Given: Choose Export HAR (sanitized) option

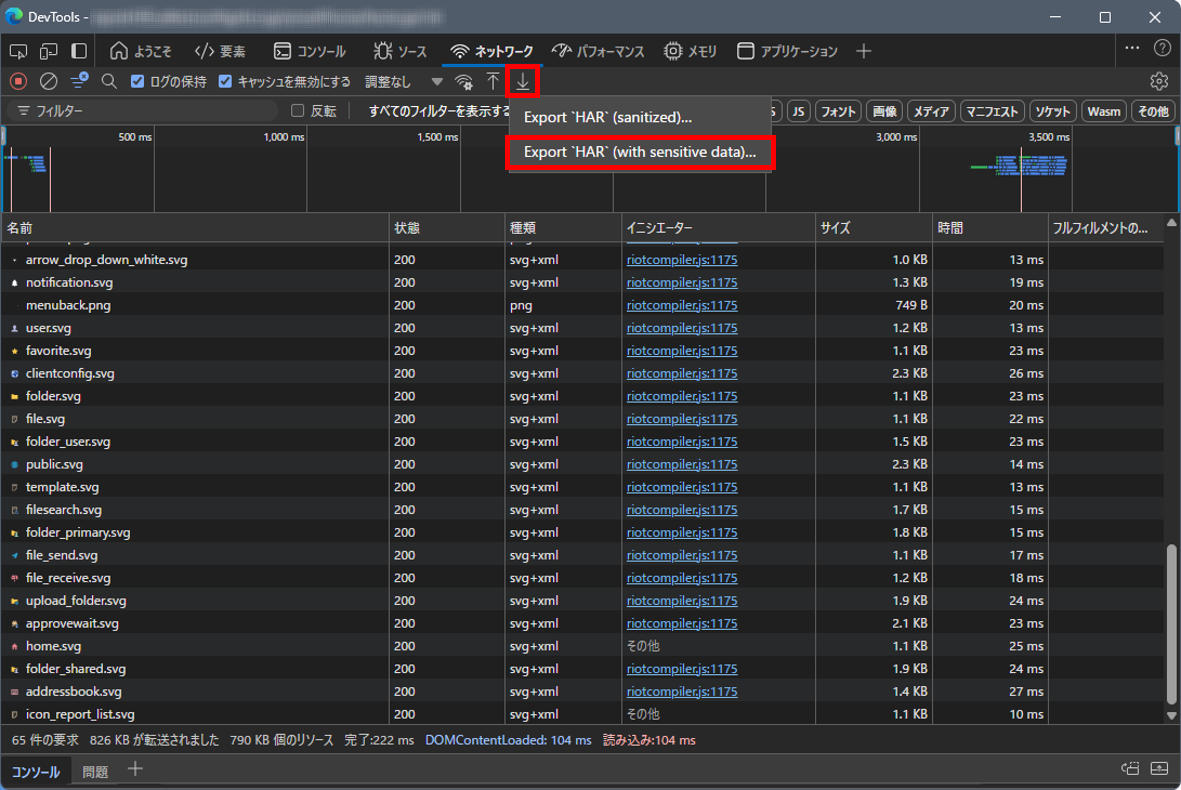Looking at the screenshot, I should click(640, 117).
